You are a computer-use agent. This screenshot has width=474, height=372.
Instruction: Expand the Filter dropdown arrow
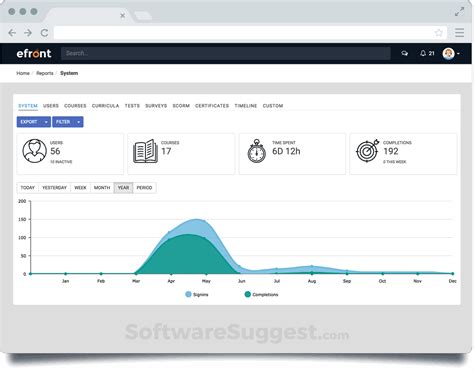(x=78, y=122)
